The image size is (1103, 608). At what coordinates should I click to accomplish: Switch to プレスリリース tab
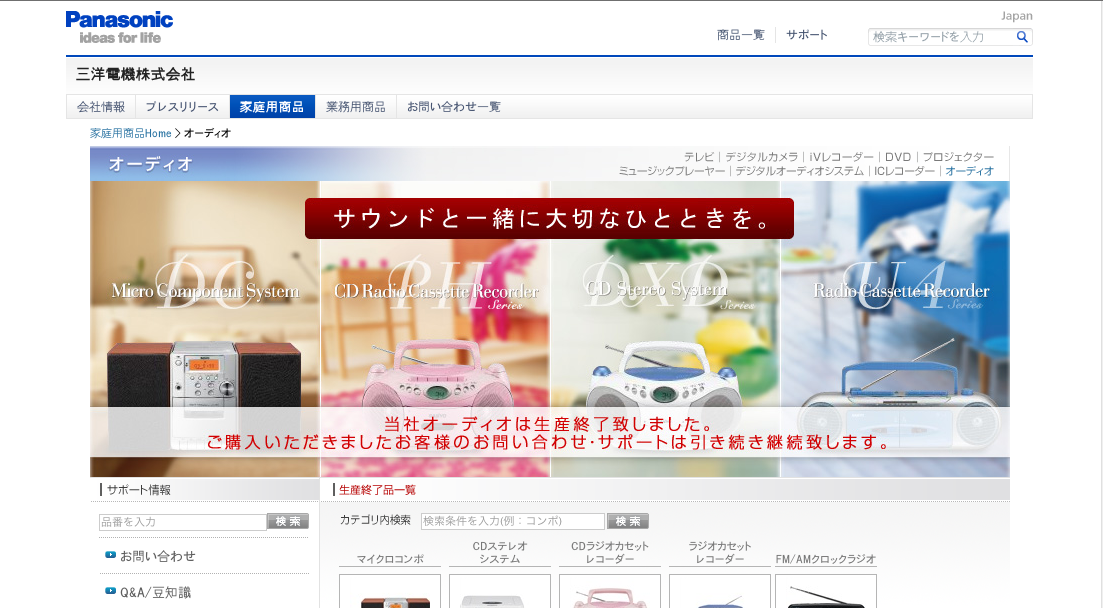[x=182, y=107]
